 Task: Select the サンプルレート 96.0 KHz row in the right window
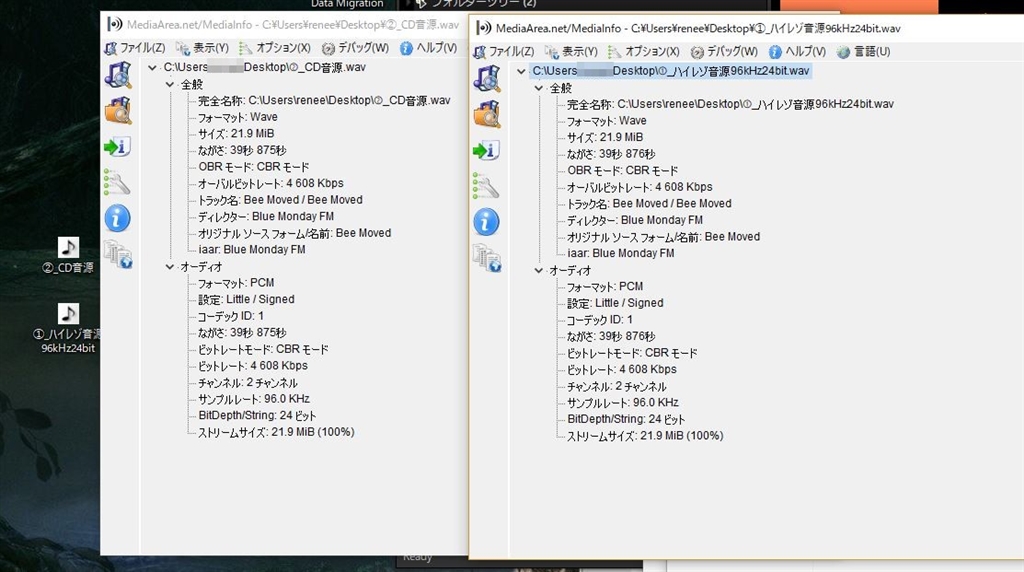coord(623,403)
